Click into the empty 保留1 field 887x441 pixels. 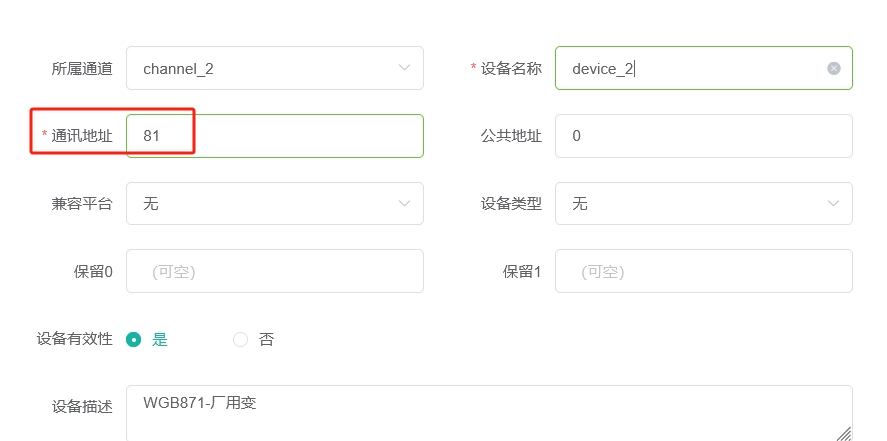click(x=704, y=271)
